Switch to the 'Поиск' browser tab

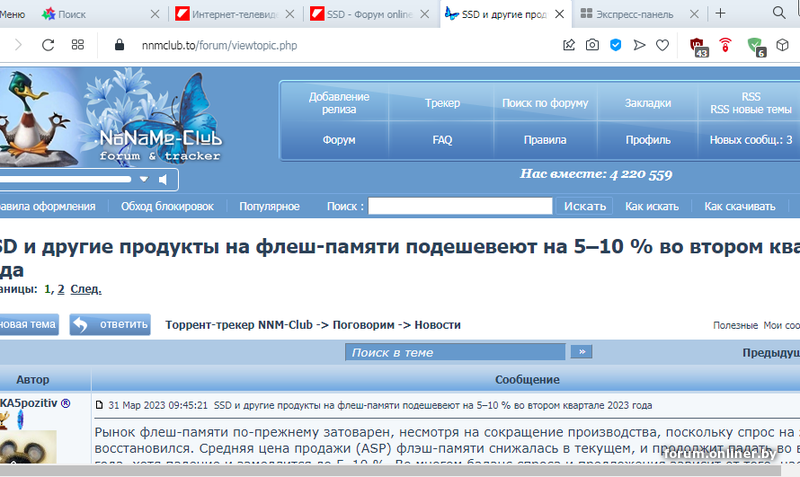(71, 14)
